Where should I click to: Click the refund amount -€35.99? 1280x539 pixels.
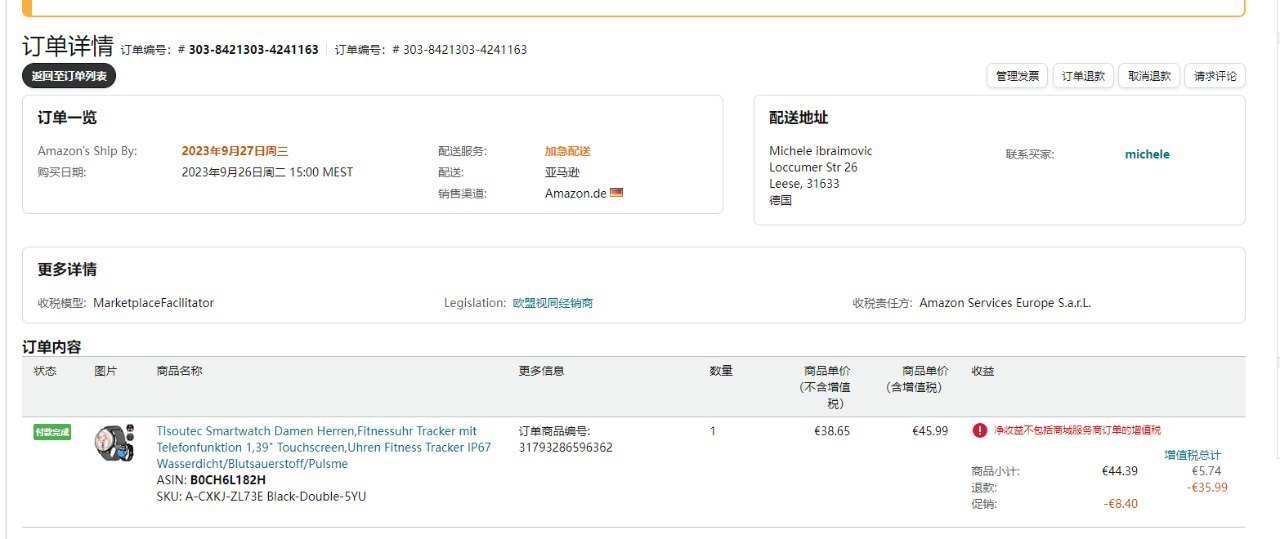coord(1206,488)
